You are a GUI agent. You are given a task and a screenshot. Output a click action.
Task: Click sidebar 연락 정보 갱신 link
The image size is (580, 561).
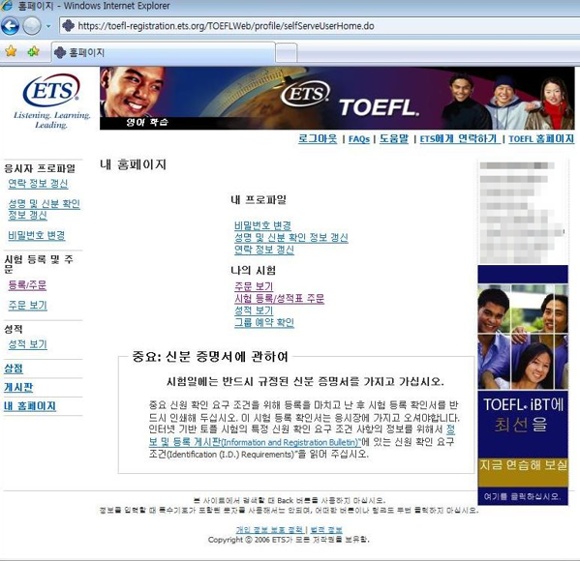coord(38,183)
